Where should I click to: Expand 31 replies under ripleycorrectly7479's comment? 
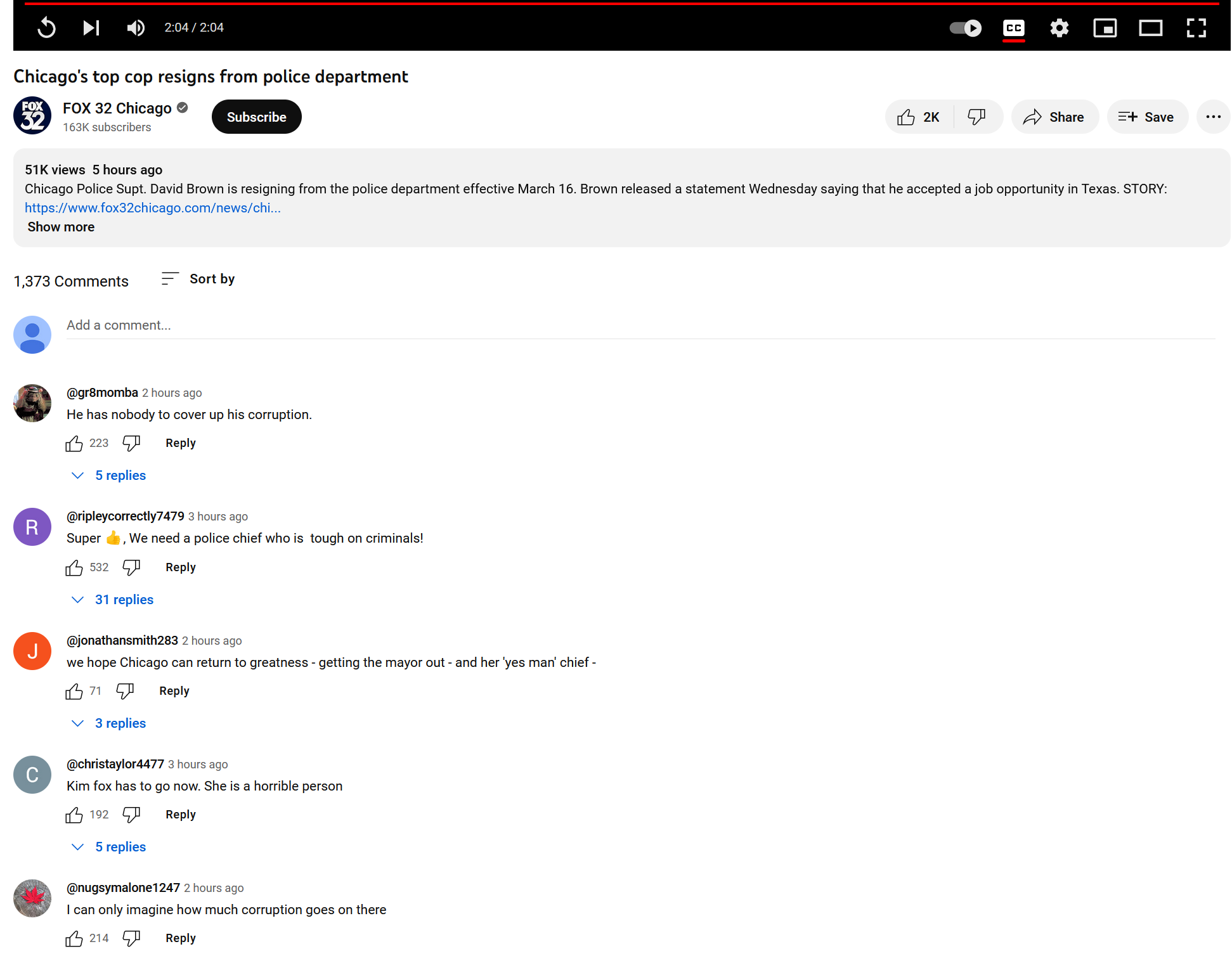coord(124,600)
